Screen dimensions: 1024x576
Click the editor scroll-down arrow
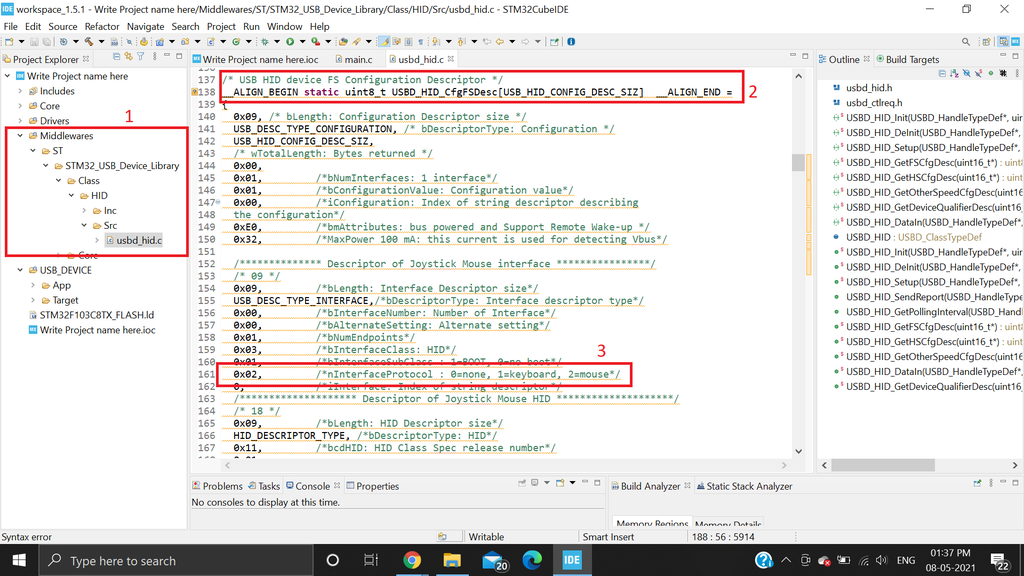(x=798, y=451)
